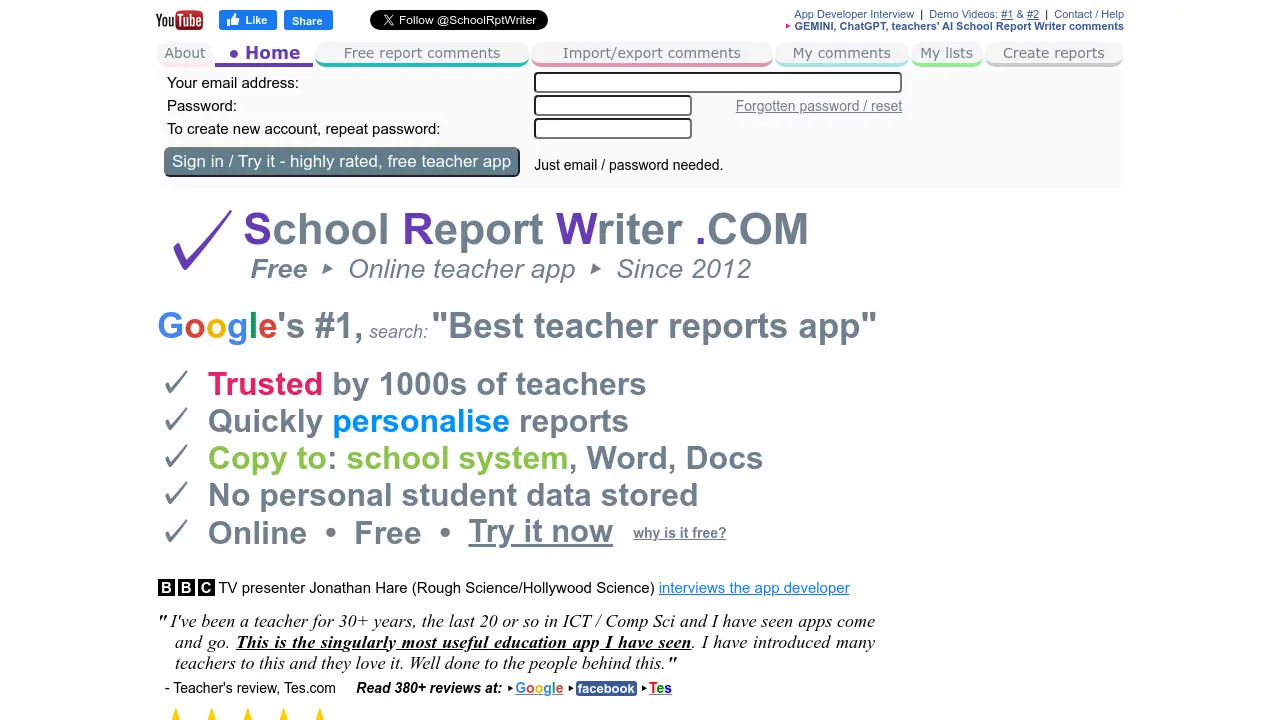This screenshot has height=720, width=1280.
Task: Read reviews at Google
Action: [x=539, y=688]
